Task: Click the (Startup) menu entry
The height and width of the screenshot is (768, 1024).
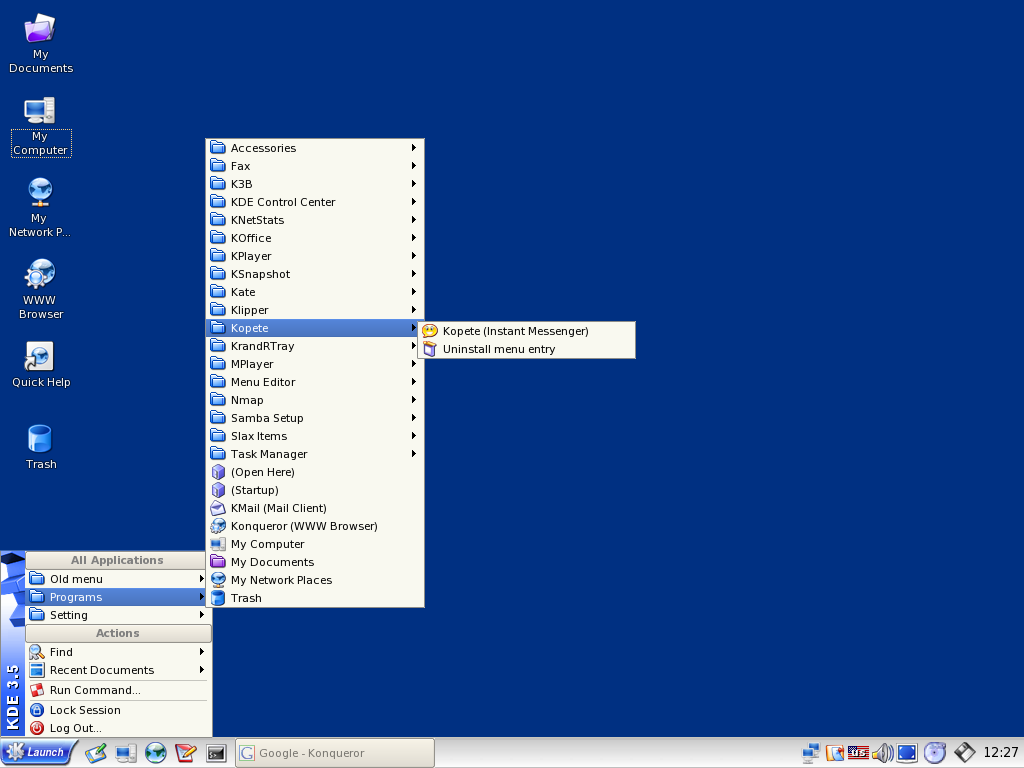Action: click(x=315, y=490)
